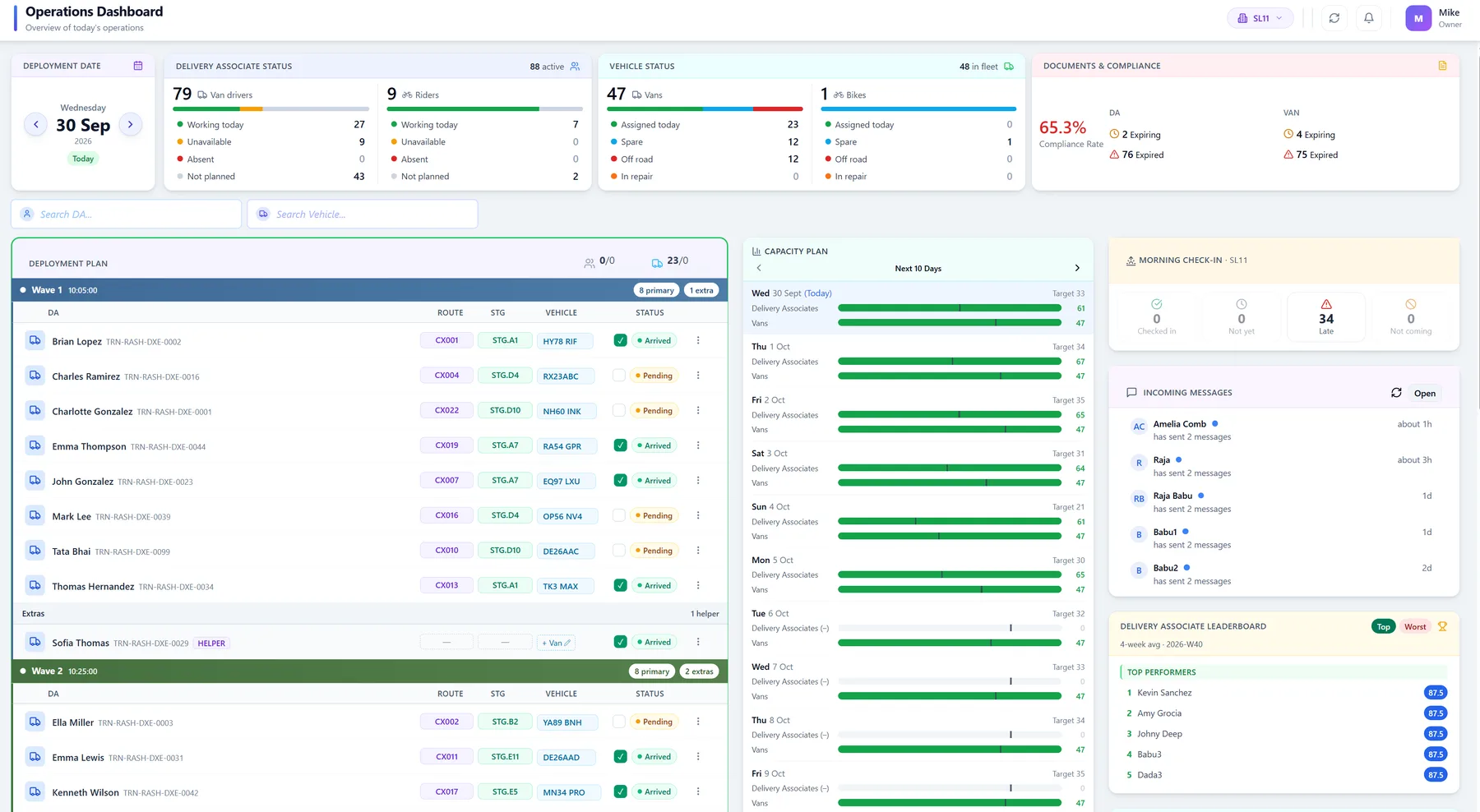Click the Van drivers status progress bar
The width and height of the screenshot is (1480, 812).
pyautogui.click(x=271, y=108)
